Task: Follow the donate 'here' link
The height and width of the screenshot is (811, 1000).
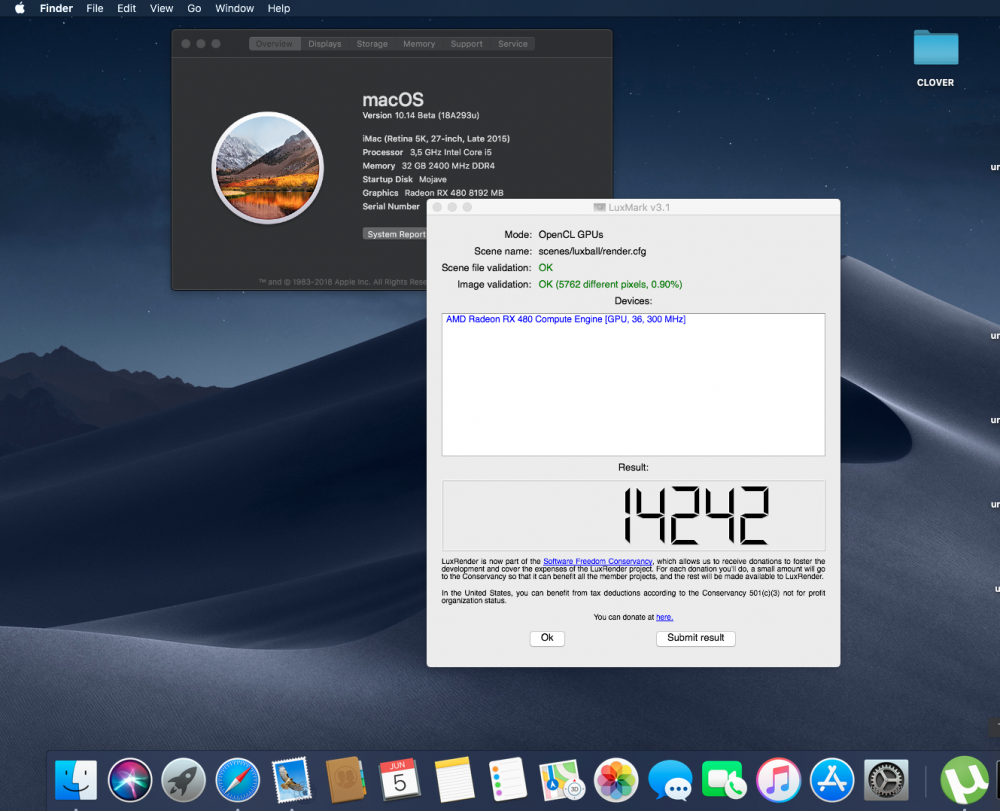Action: pyautogui.click(x=665, y=617)
